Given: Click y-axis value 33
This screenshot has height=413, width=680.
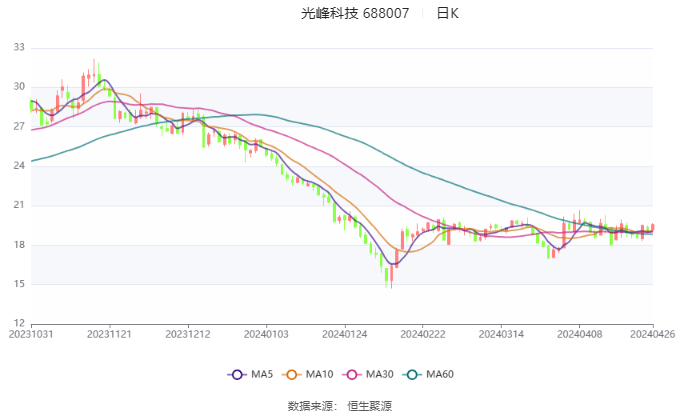Looking at the screenshot, I should tap(19, 47).
